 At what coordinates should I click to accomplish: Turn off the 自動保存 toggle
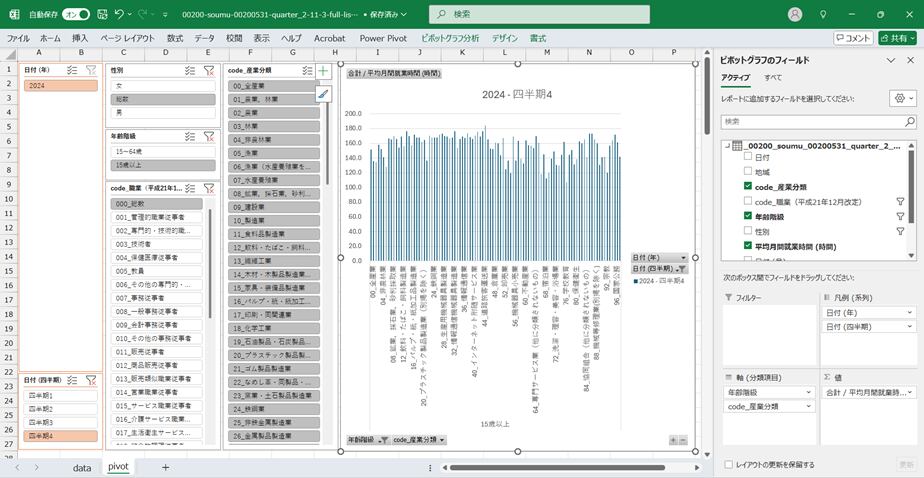(x=76, y=15)
